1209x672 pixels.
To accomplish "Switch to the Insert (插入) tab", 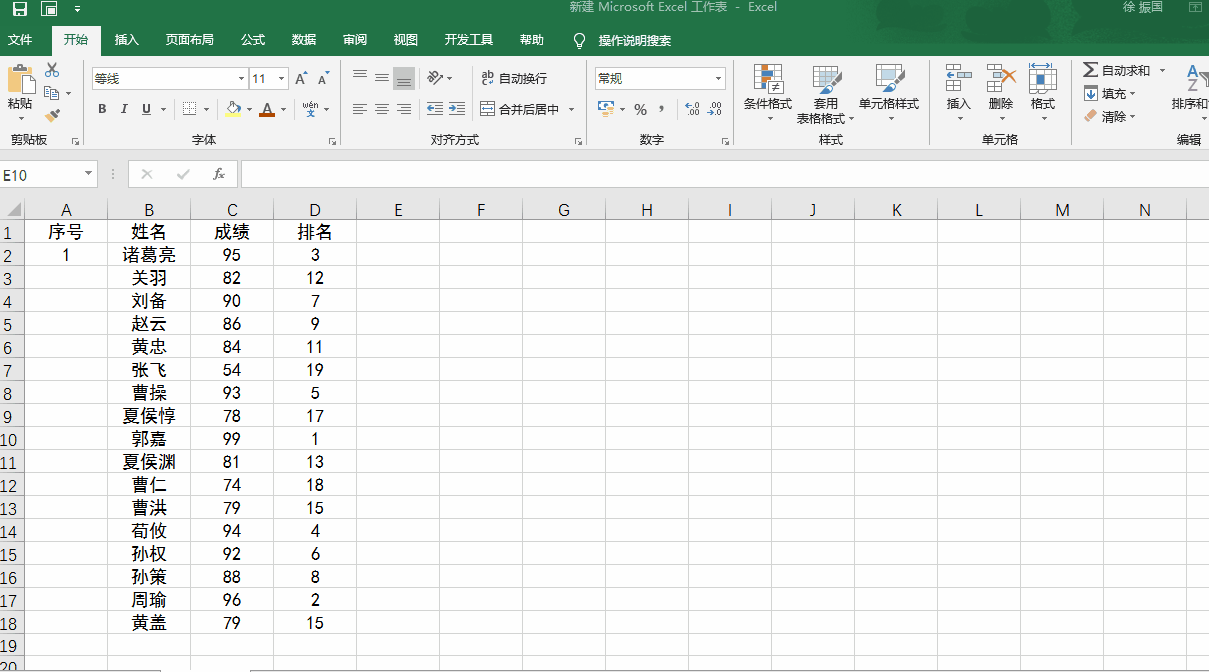I will point(127,40).
